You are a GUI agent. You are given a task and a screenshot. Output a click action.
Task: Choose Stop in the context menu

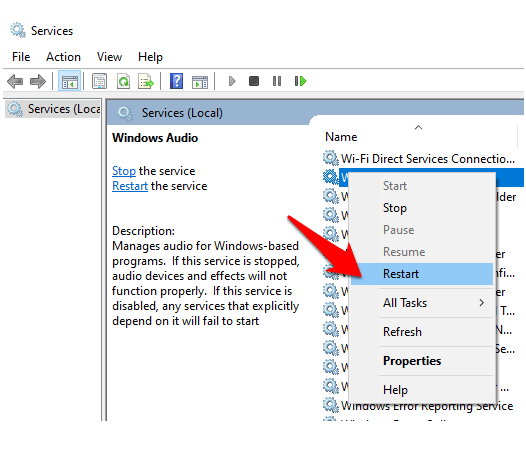point(422,208)
